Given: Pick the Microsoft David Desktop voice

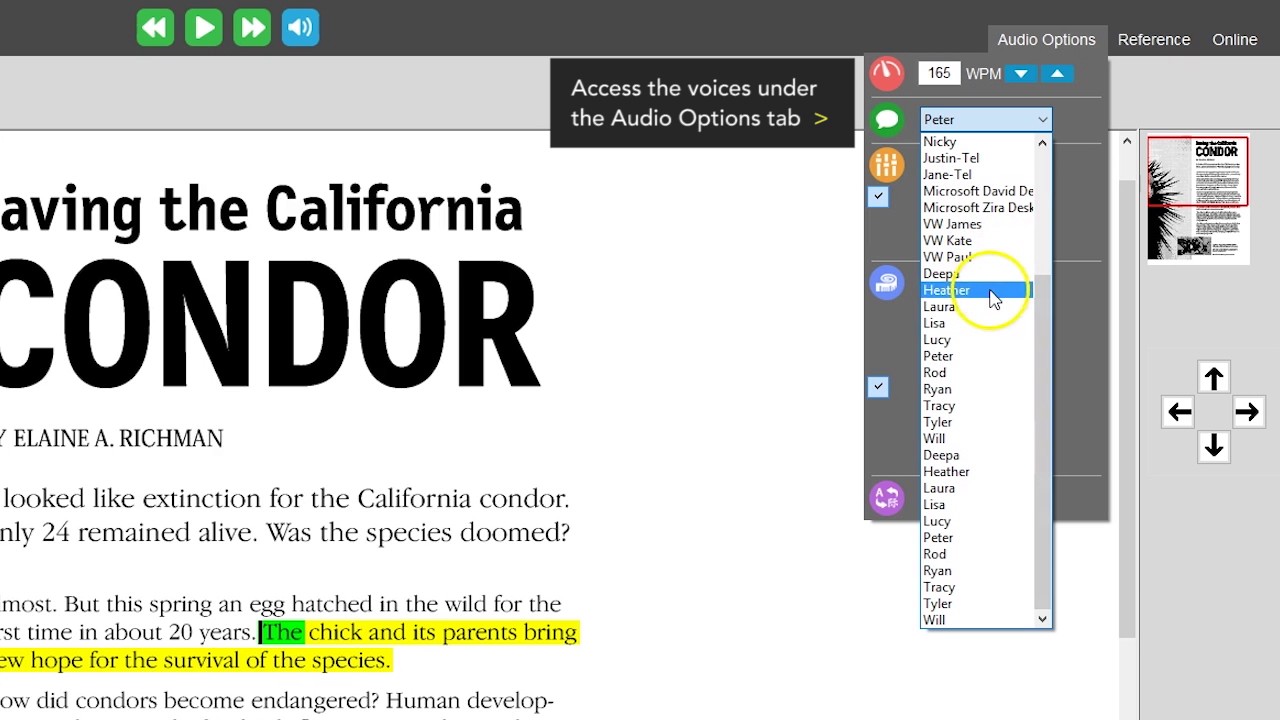Looking at the screenshot, I should pyautogui.click(x=977, y=191).
